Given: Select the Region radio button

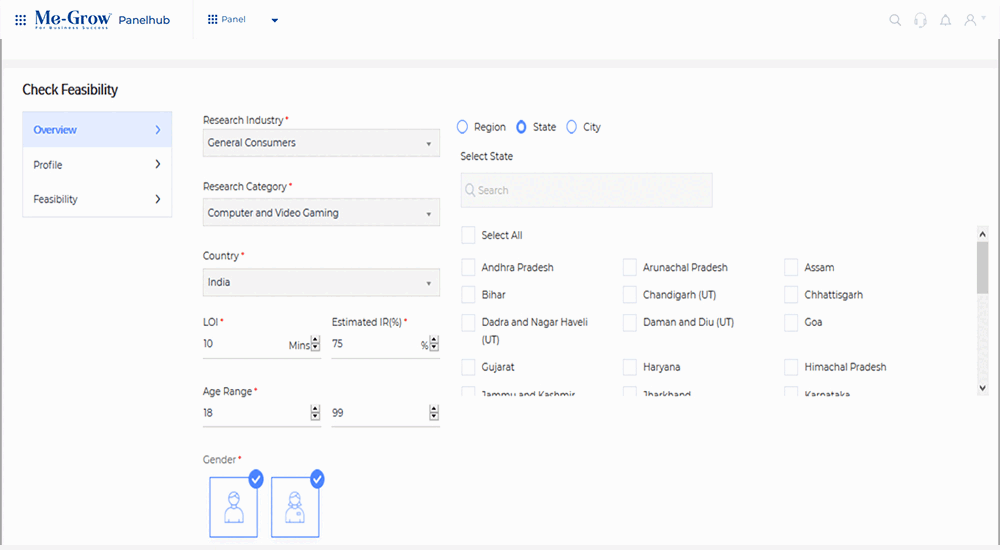Looking at the screenshot, I should pos(462,127).
